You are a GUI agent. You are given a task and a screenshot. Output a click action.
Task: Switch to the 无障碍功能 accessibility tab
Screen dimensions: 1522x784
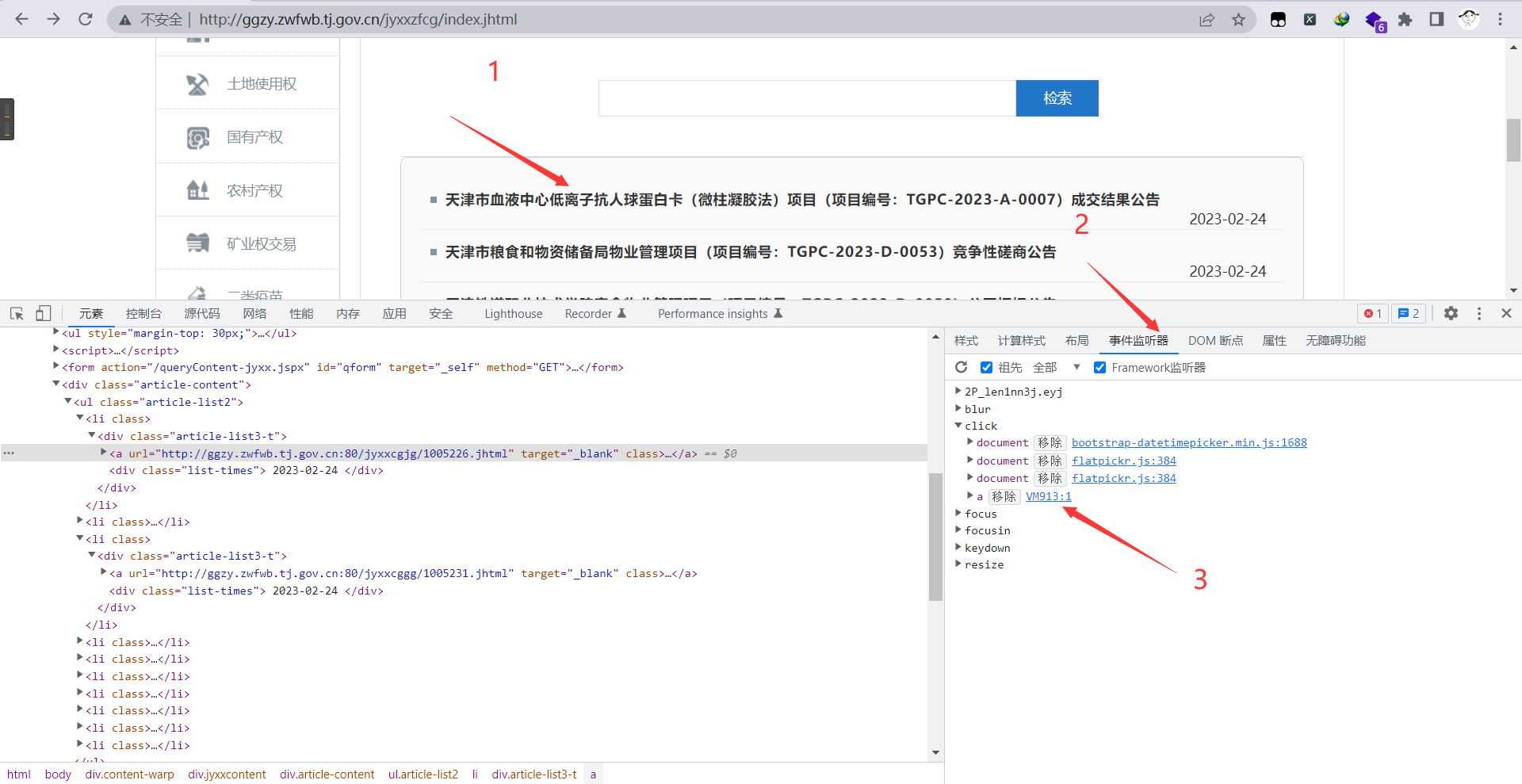pyautogui.click(x=1335, y=341)
